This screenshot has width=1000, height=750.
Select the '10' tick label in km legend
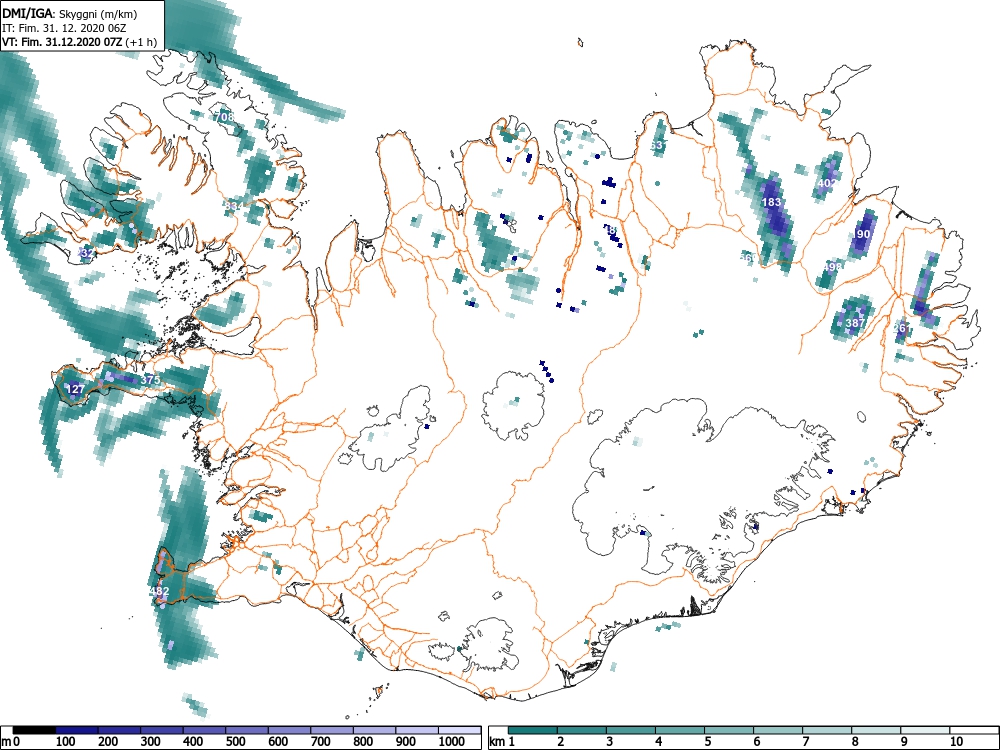(955, 742)
